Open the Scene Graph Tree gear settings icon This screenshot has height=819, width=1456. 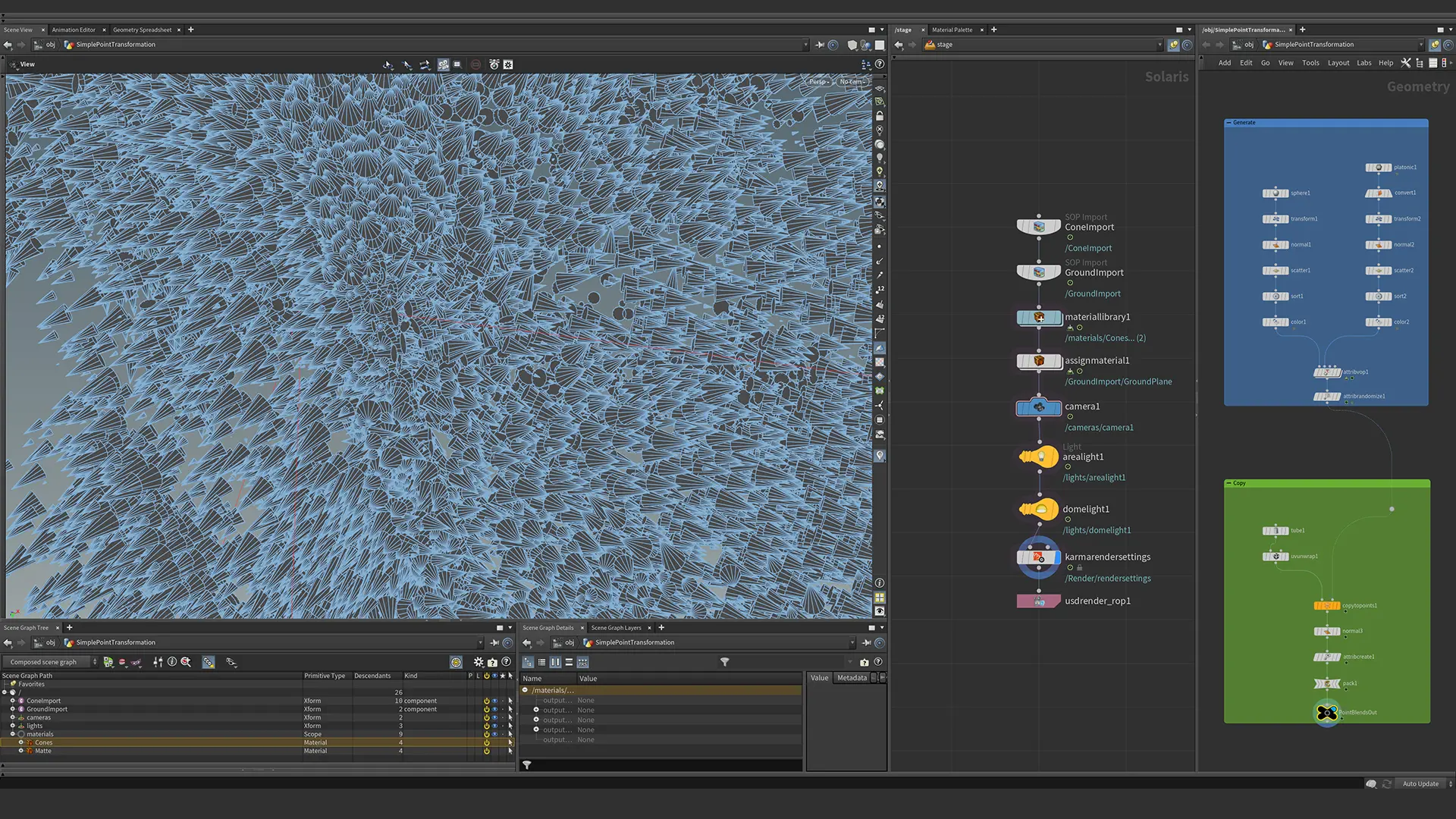coord(479,662)
